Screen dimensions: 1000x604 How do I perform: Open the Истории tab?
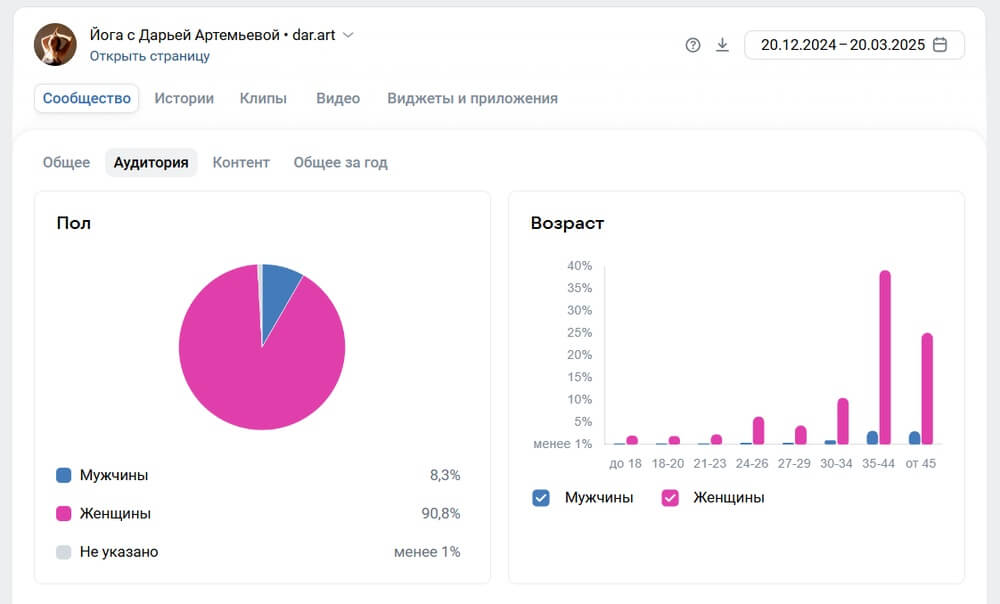tap(184, 98)
